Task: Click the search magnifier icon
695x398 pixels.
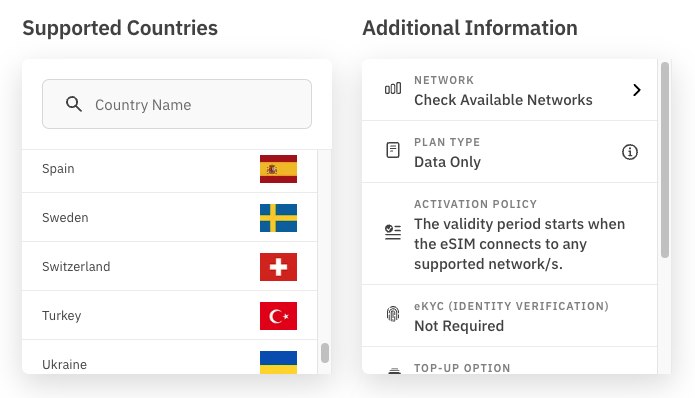Action: point(74,104)
